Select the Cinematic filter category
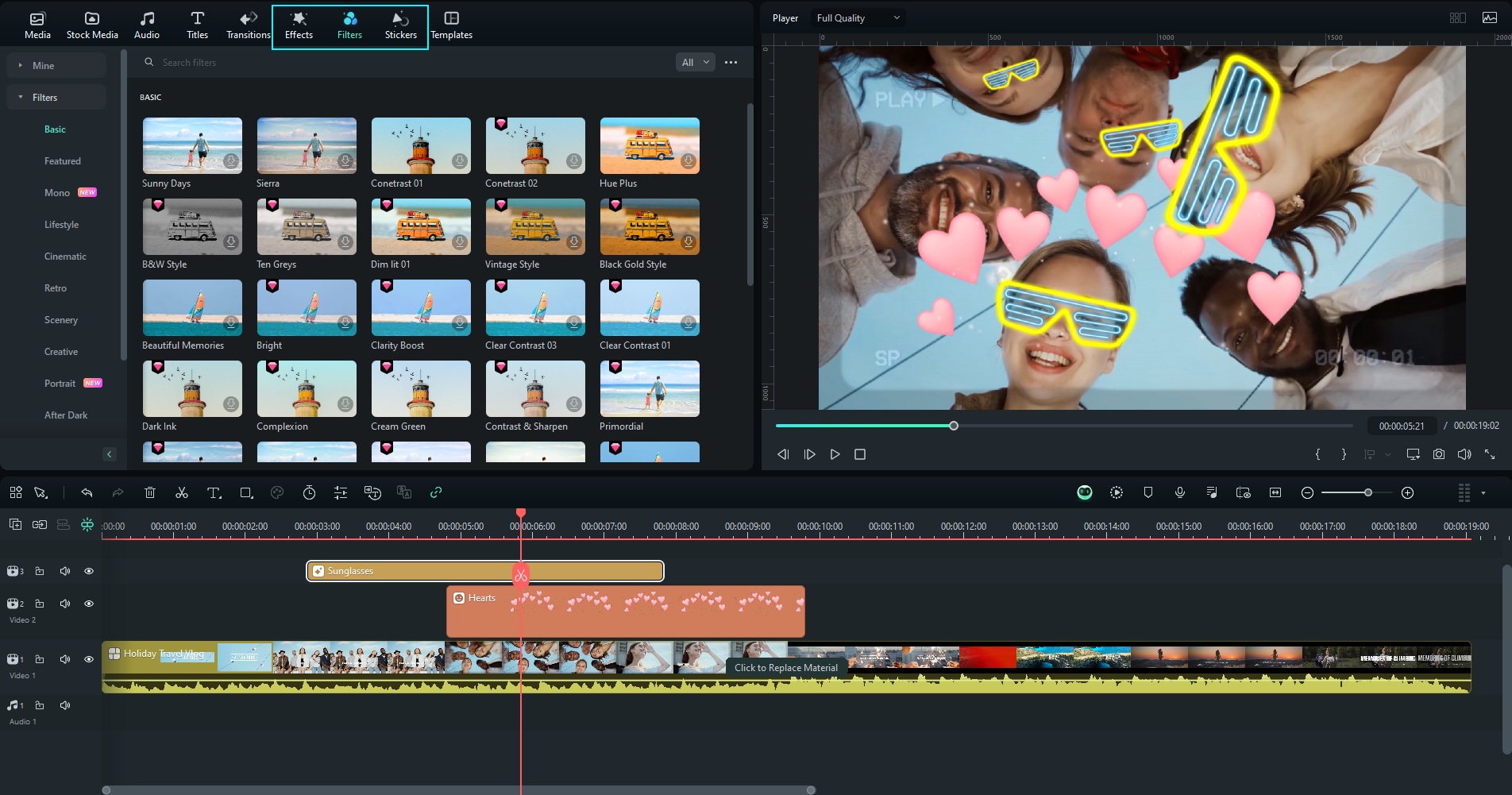The width and height of the screenshot is (1512, 795). (x=65, y=256)
